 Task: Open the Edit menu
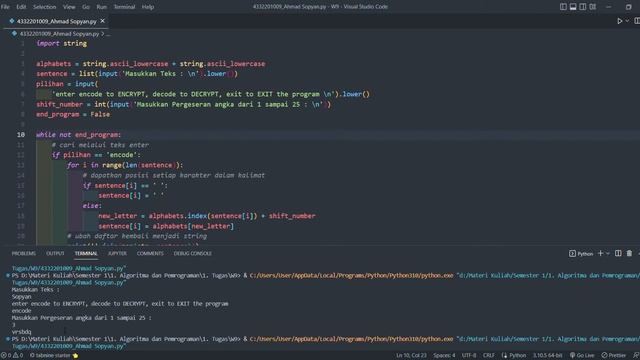(x=21, y=7)
